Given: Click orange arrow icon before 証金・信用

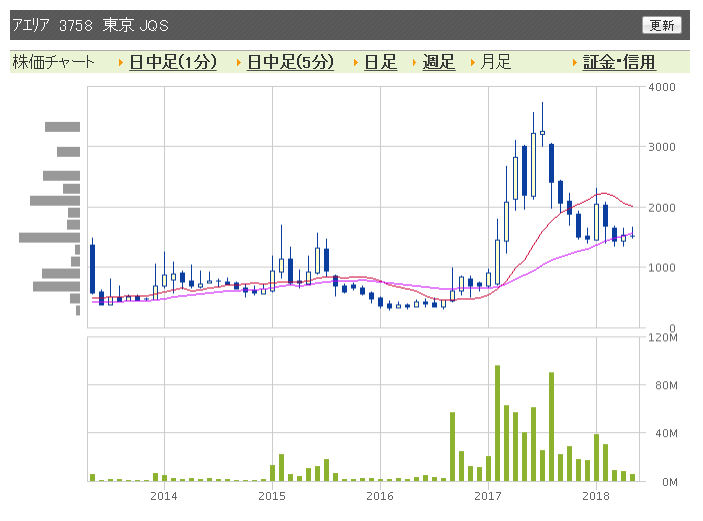Looking at the screenshot, I should 574,63.
